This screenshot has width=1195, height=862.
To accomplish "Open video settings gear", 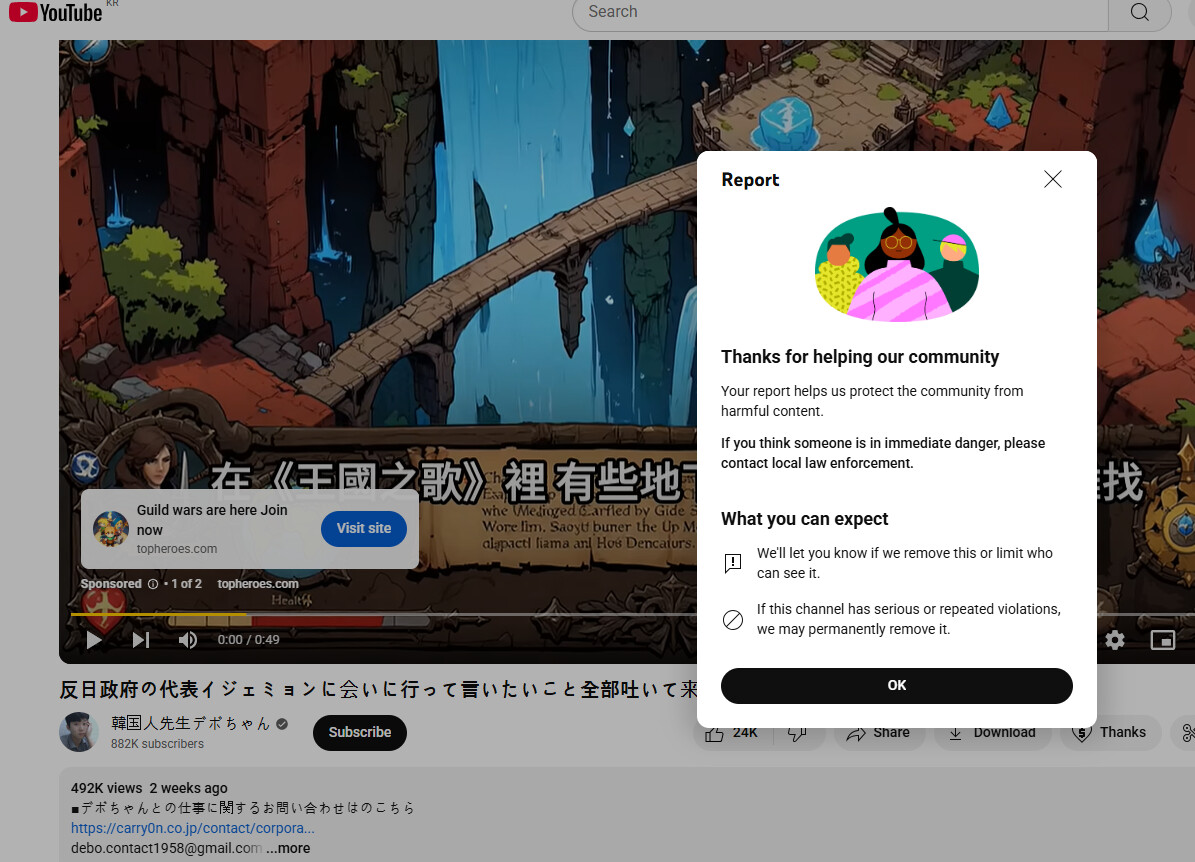I will (1114, 639).
